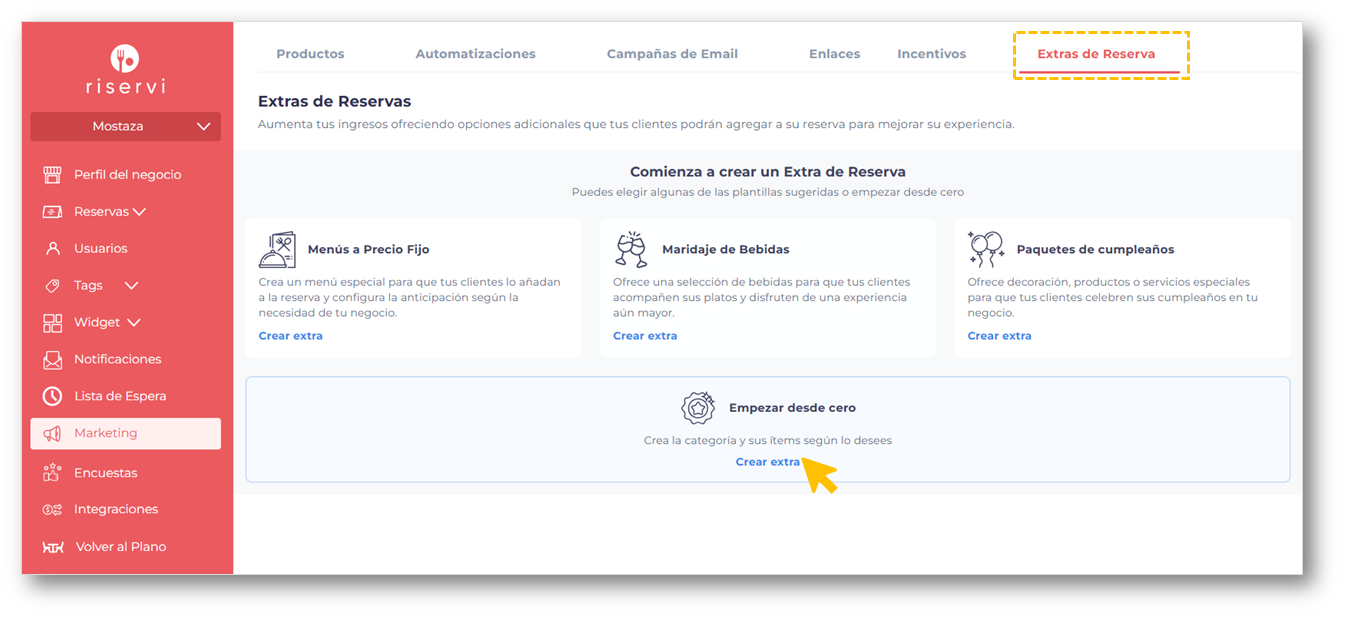Click the Widget grid icon
The image size is (1345, 617).
click(x=52, y=323)
